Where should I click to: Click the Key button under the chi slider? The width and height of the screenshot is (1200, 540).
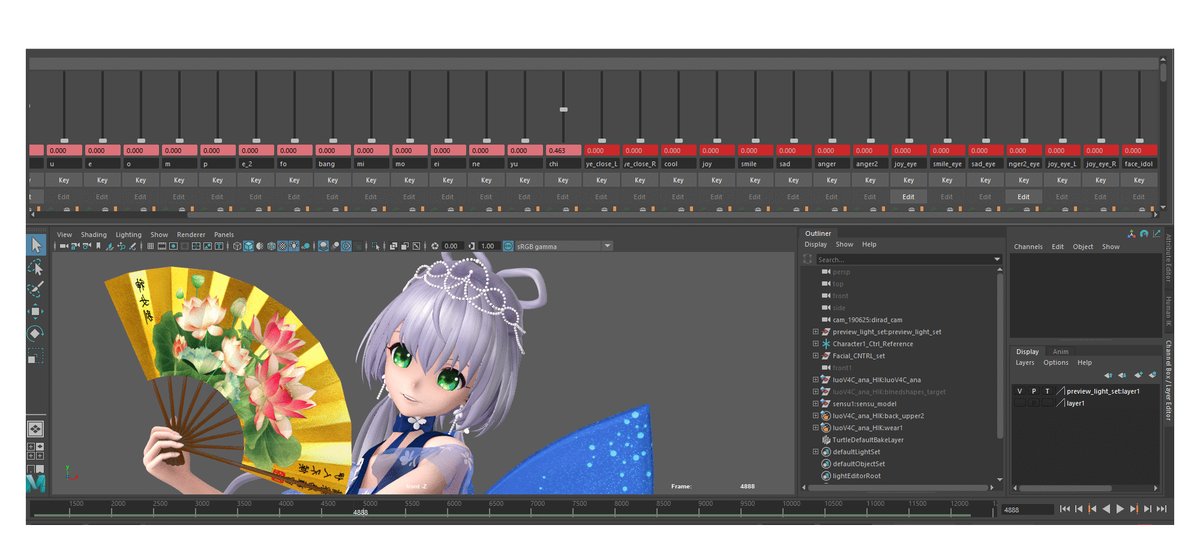coord(563,180)
